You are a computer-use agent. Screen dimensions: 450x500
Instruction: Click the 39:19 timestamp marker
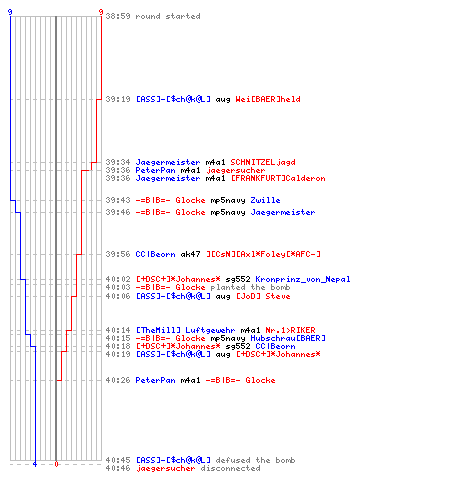[x=118, y=99]
